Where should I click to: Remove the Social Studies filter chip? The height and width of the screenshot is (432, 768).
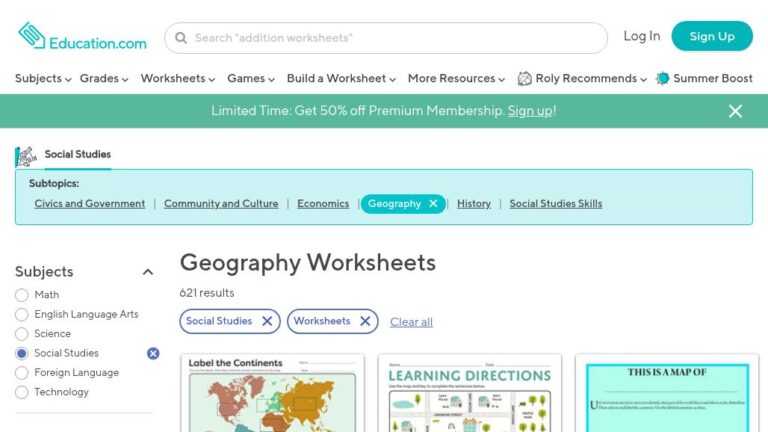pyautogui.click(x=267, y=321)
